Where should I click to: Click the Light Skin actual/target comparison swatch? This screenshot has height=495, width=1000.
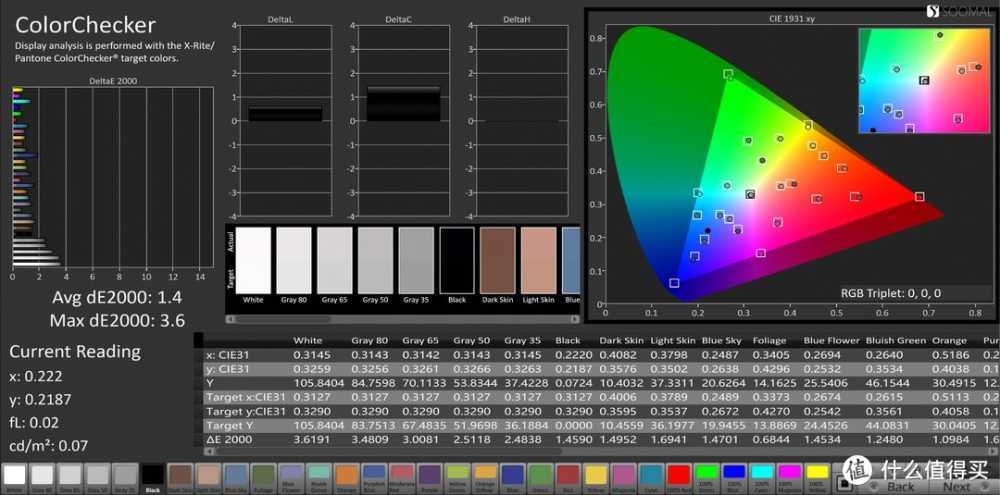538,259
